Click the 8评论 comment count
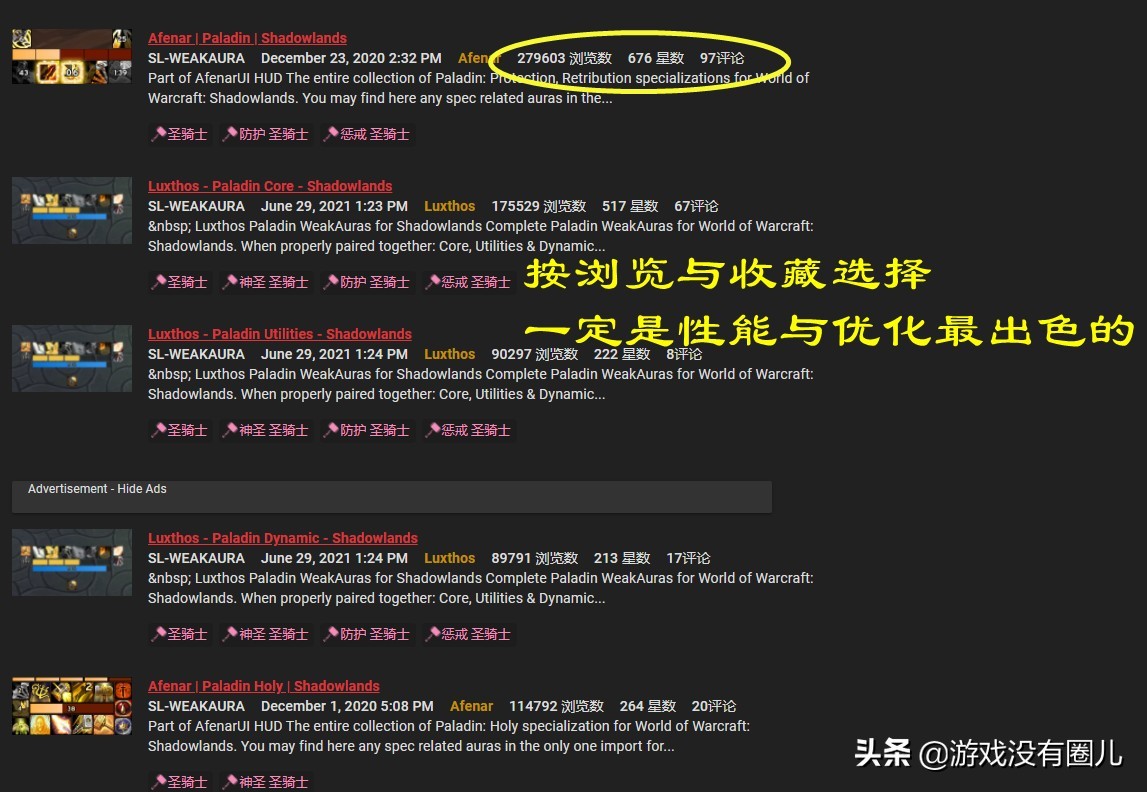This screenshot has width=1147, height=792. pyautogui.click(x=684, y=354)
